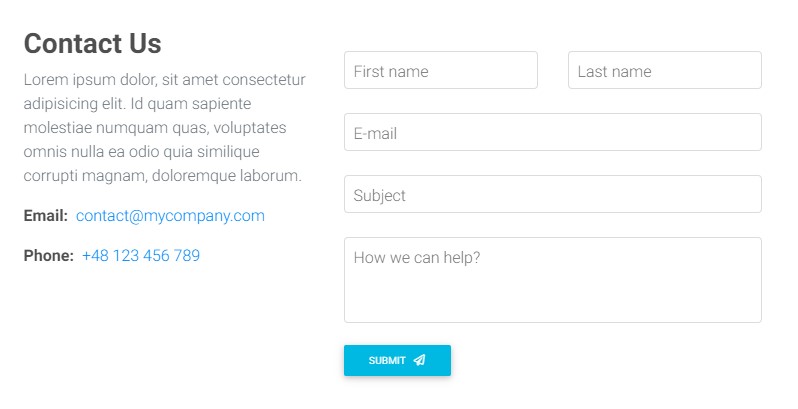Click the 'corrupti magnam, doloremque laborum' line

(162, 176)
